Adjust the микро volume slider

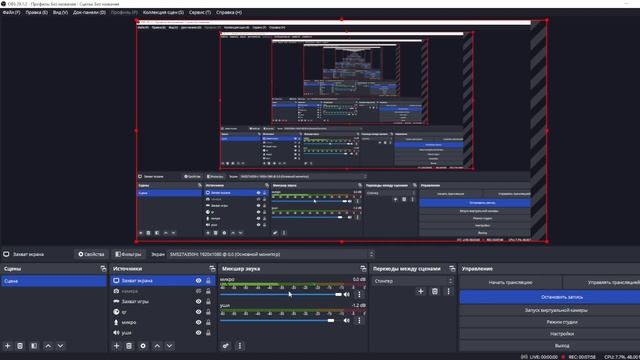tap(281, 294)
